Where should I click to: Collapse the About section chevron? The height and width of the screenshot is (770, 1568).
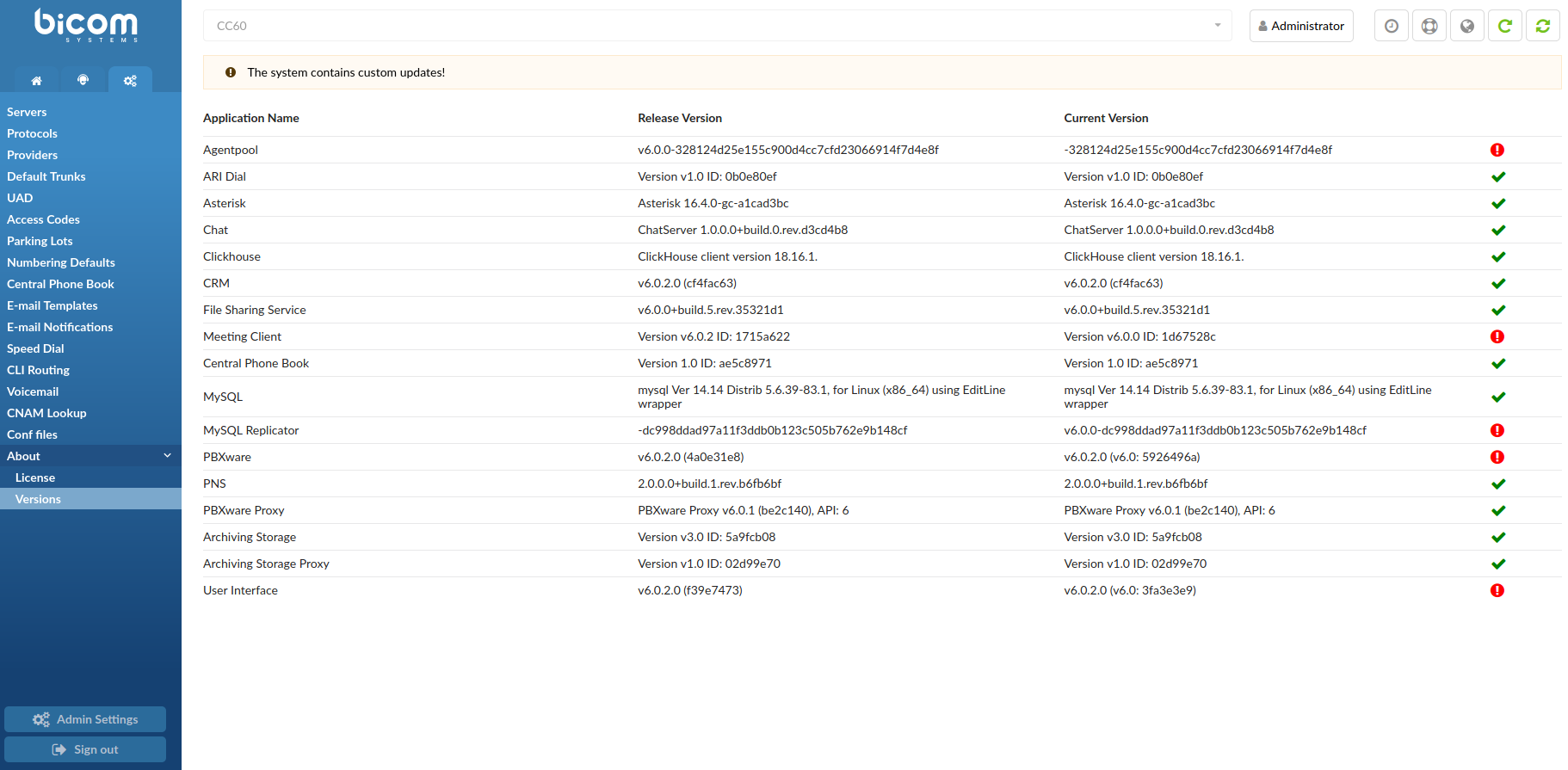point(167,456)
